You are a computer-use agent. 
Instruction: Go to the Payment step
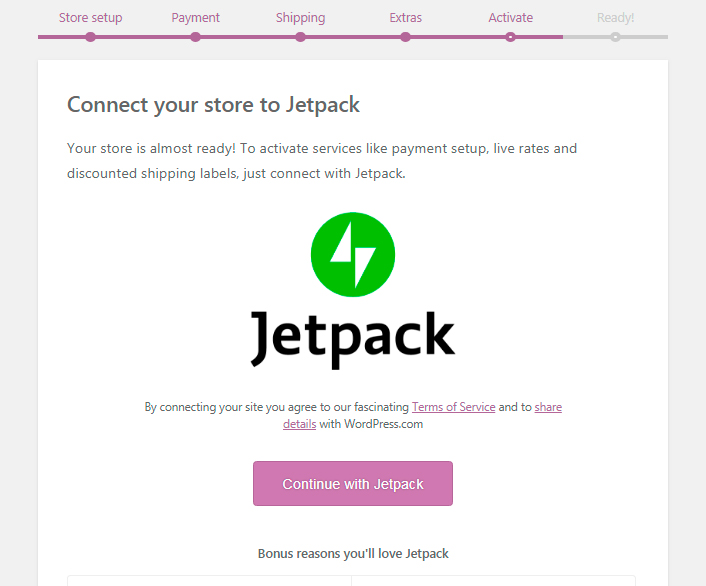tap(195, 18)
